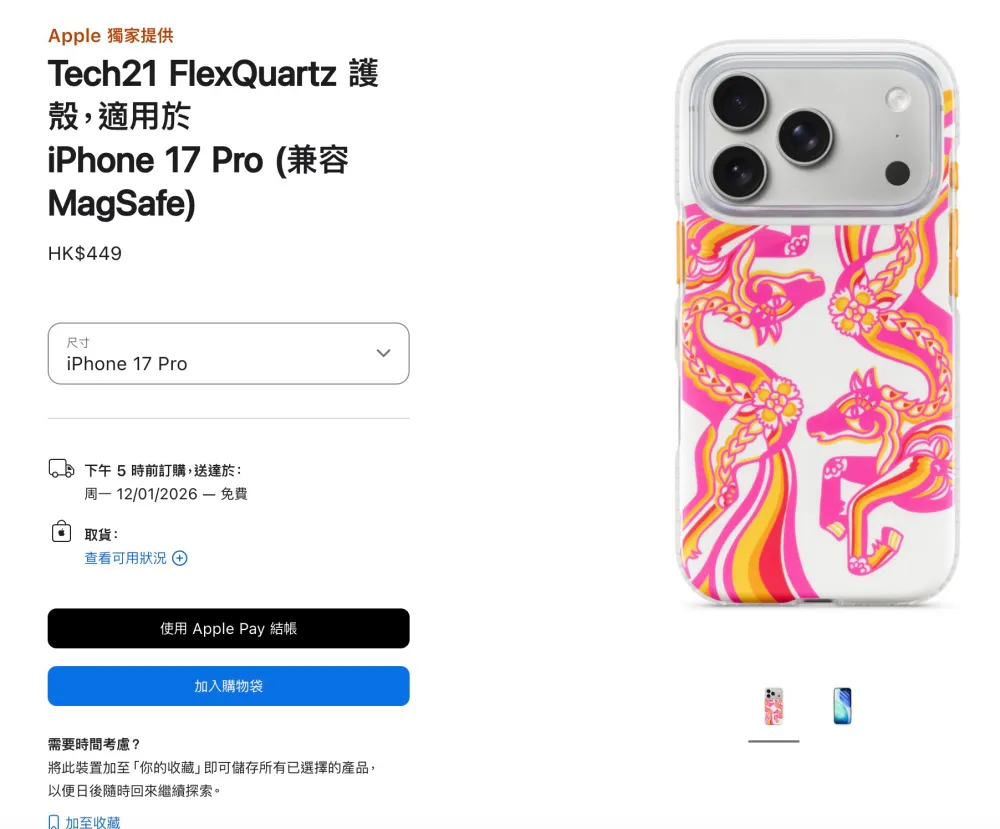Click the 取貨 pickup label

[101, 534]
